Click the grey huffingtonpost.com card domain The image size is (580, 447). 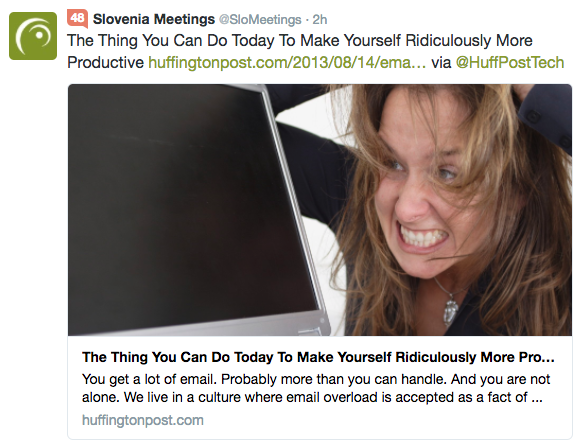(x=143, y=420)
